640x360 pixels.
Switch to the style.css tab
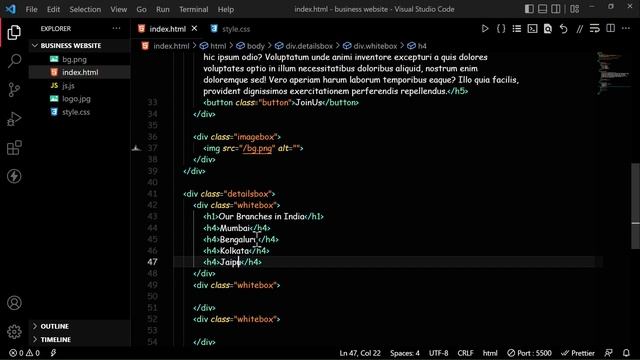231,29
